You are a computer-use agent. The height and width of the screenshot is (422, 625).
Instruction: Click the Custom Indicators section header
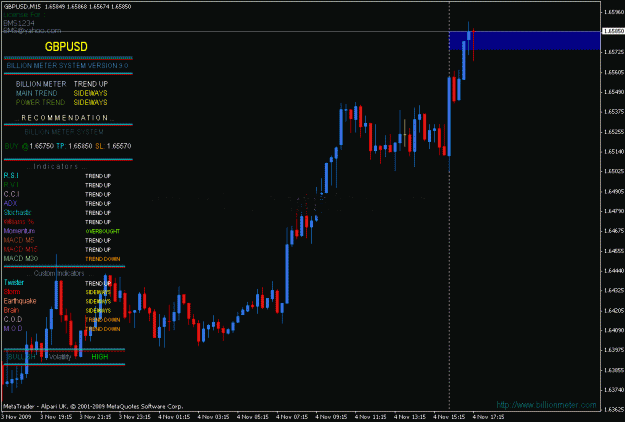click(x=60, y=273)
